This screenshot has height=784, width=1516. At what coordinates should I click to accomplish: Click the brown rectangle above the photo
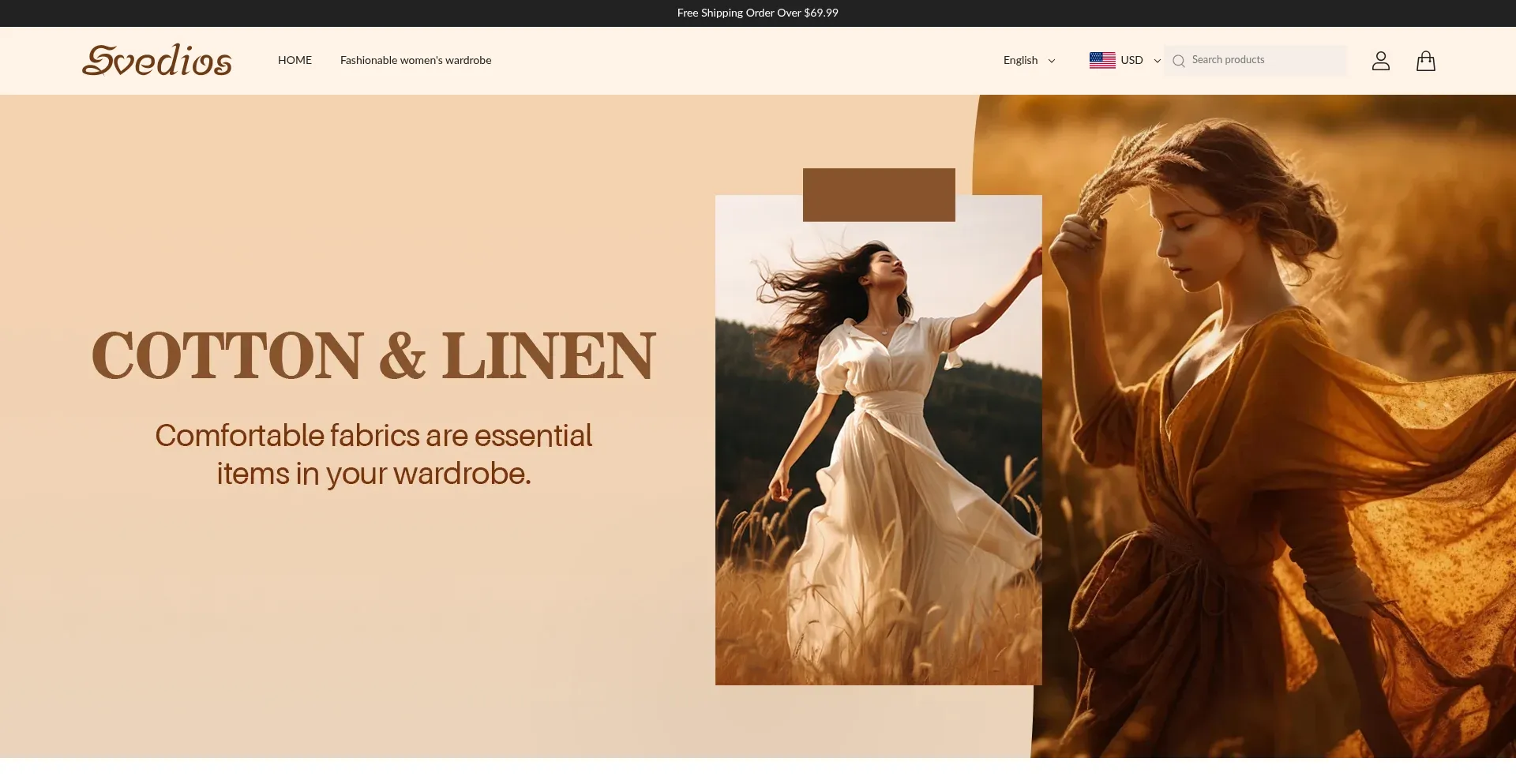pyautogui.click(x=879, y=194)
